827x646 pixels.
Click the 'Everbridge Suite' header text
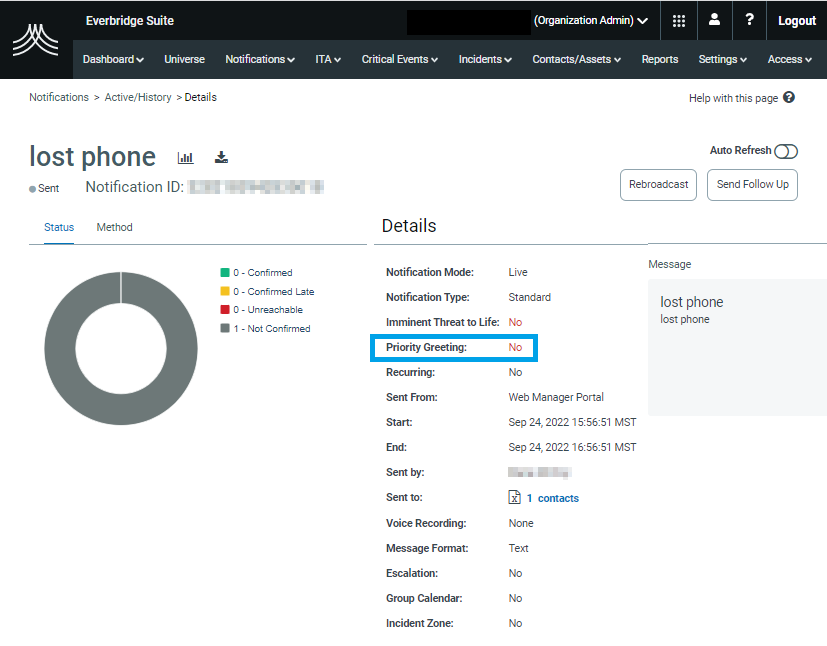click(130, 21)
